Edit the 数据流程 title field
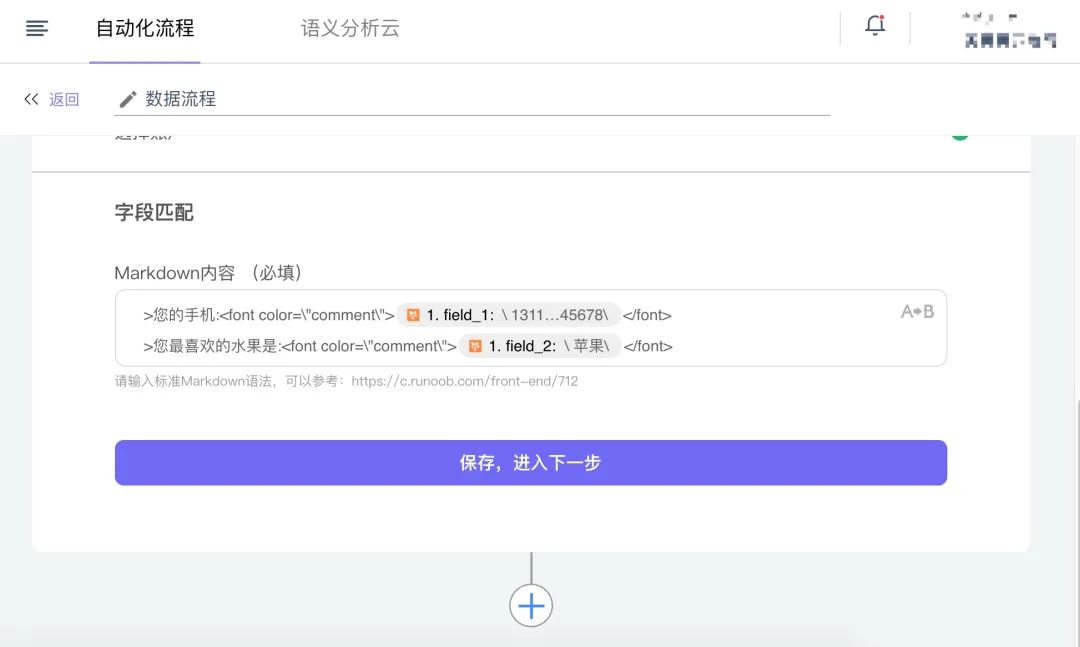This screenshot has height=647, width=1080. click(x=472, y=99)
